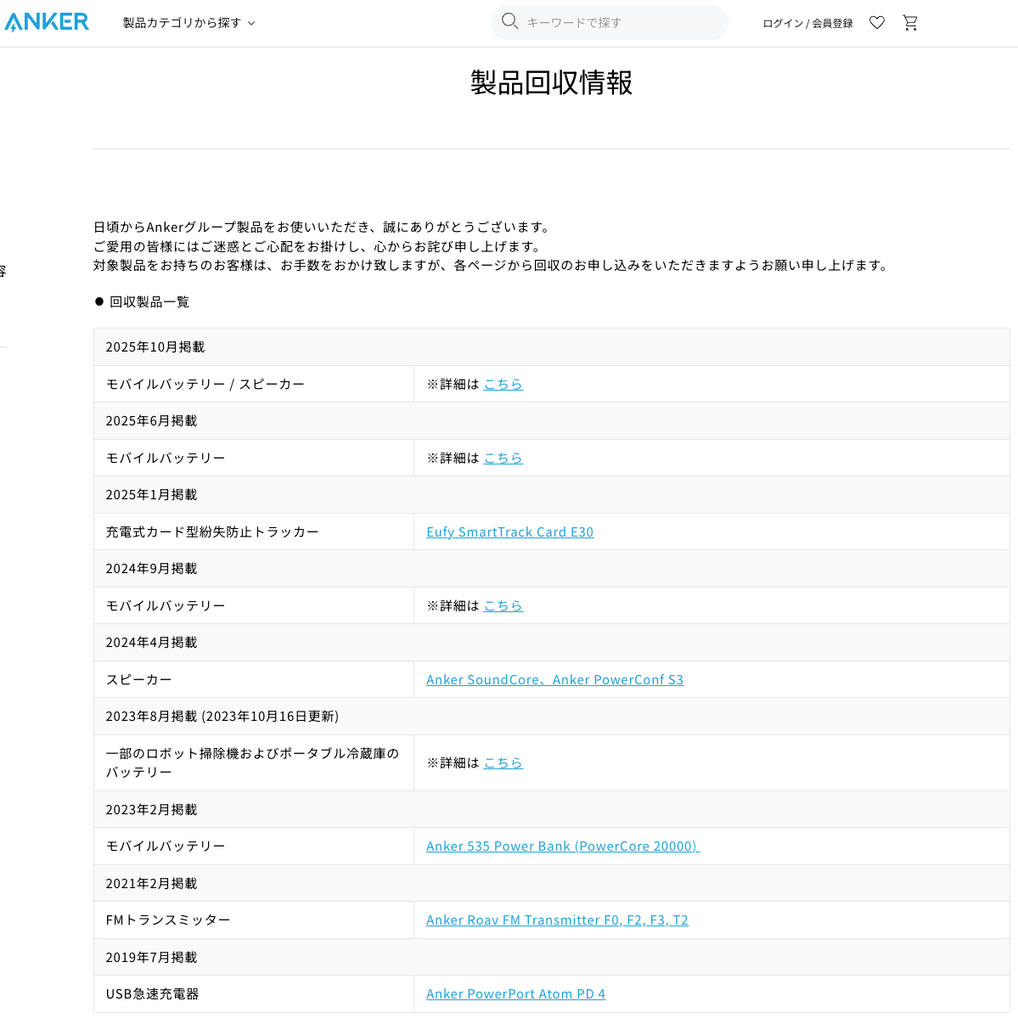This screenshot has height=1024, width=1018.
Task: Open Anker 535 Power Bank recall link
Action: (562, 846)
